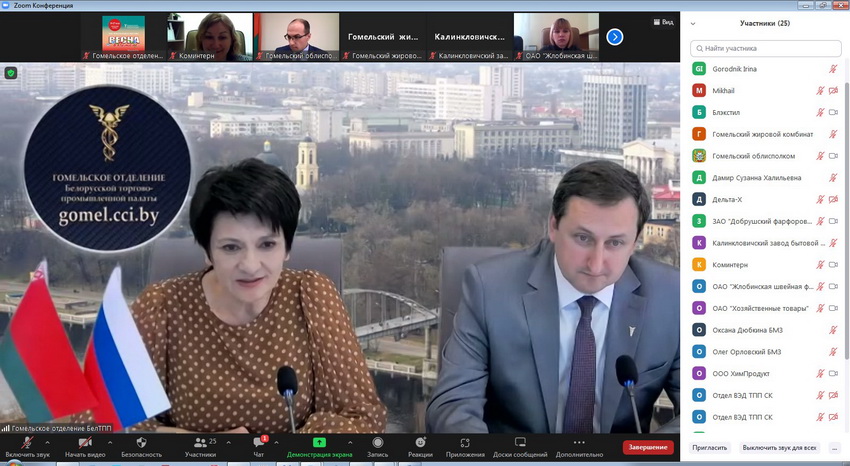Click the Найти участника search field
Viewport: 850px width, 466px height.
pyautogui.click(x=765, y=48)
